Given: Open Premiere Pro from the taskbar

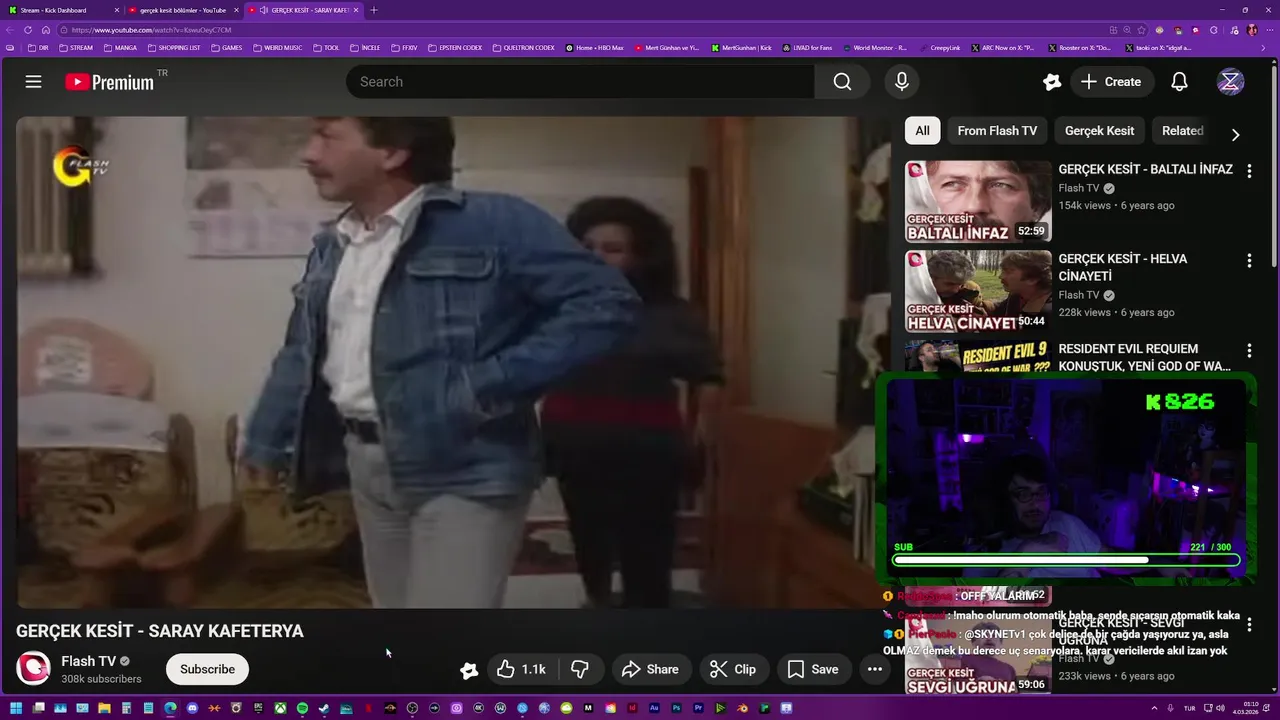Looking at the screenshot, I should (x=698, y=709).
